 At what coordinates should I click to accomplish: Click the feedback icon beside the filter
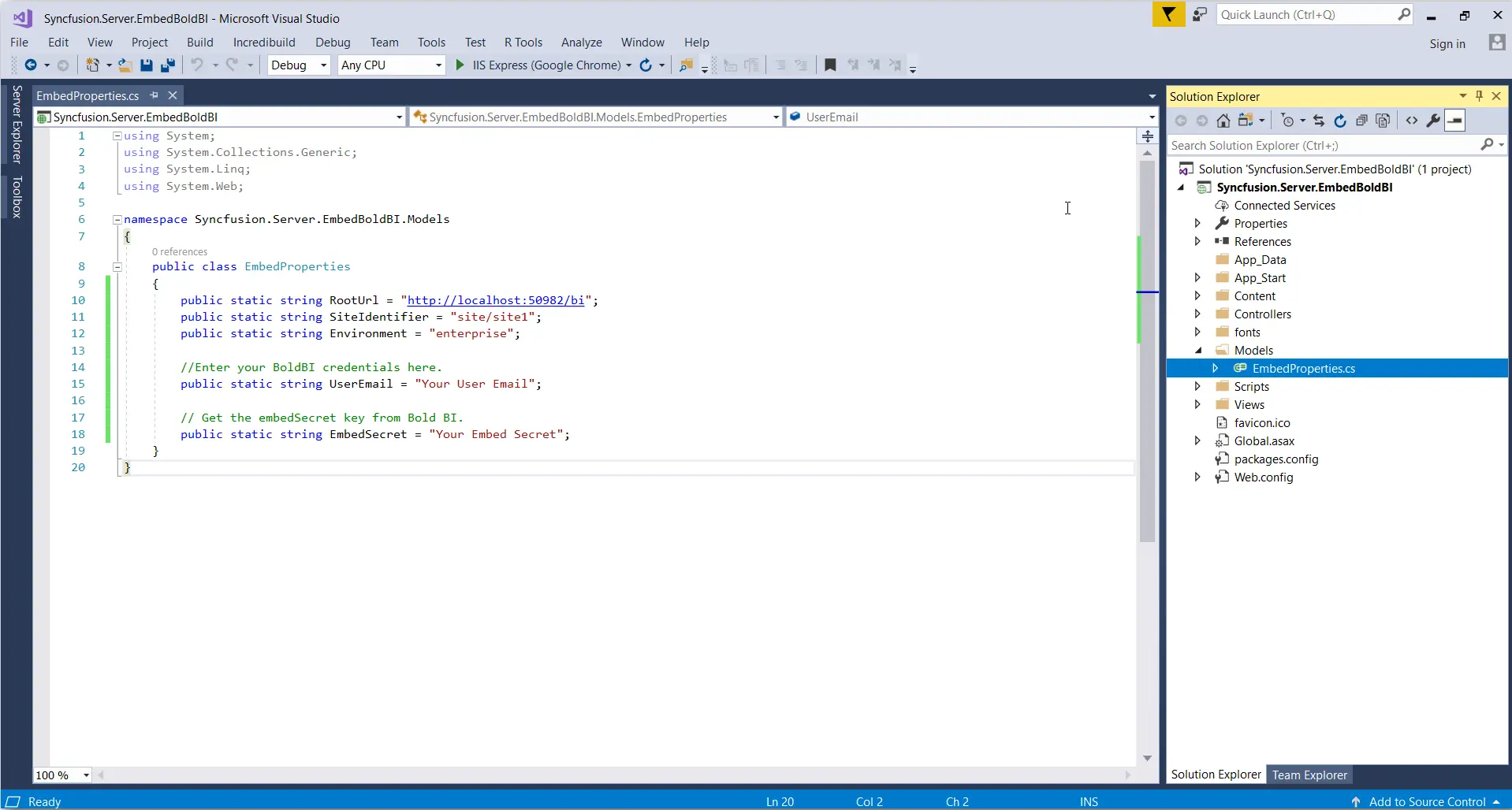click(x=1199, y=15)
